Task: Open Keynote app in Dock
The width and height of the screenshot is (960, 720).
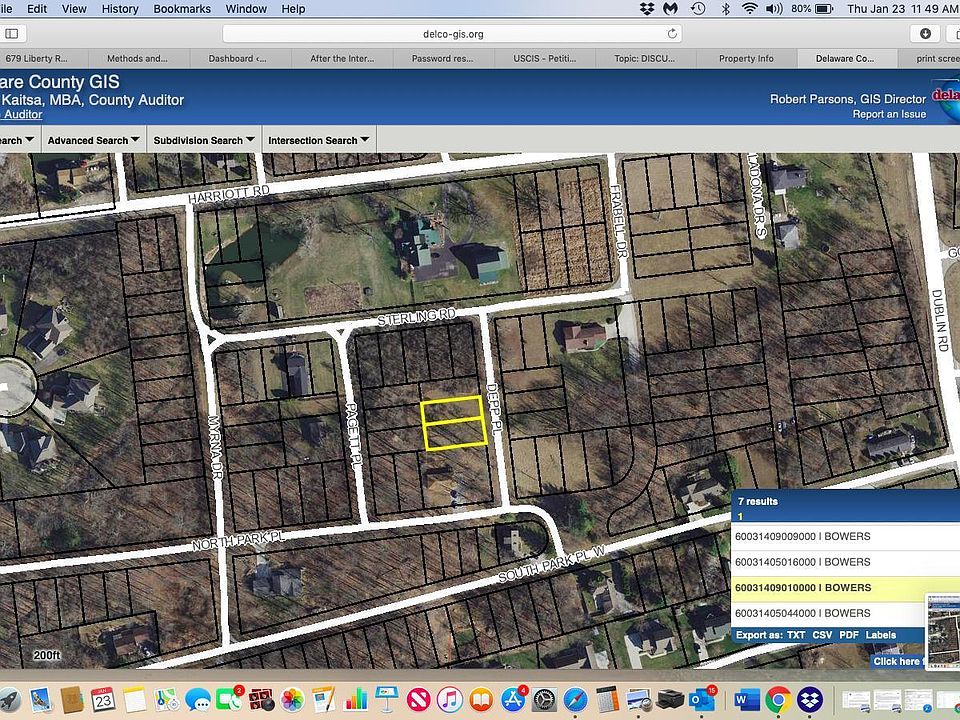Action: tap(387, 699)
